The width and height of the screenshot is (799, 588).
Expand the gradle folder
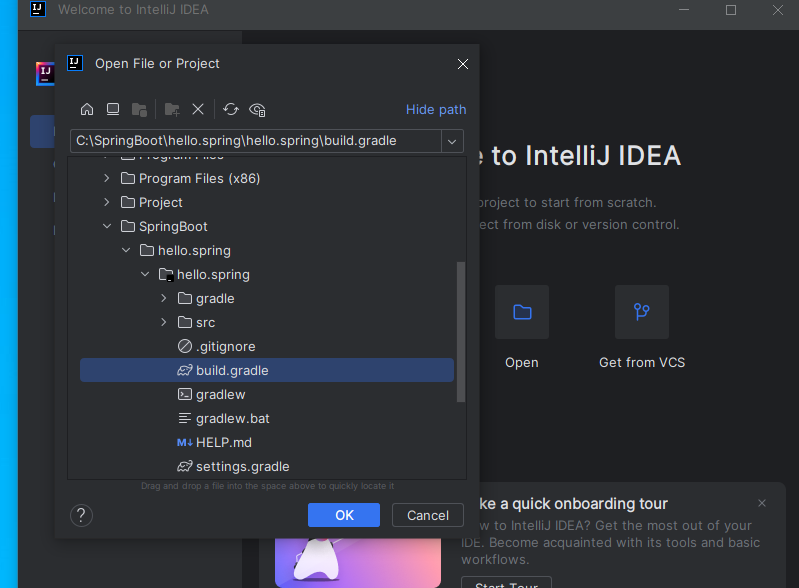coord(164,298)
